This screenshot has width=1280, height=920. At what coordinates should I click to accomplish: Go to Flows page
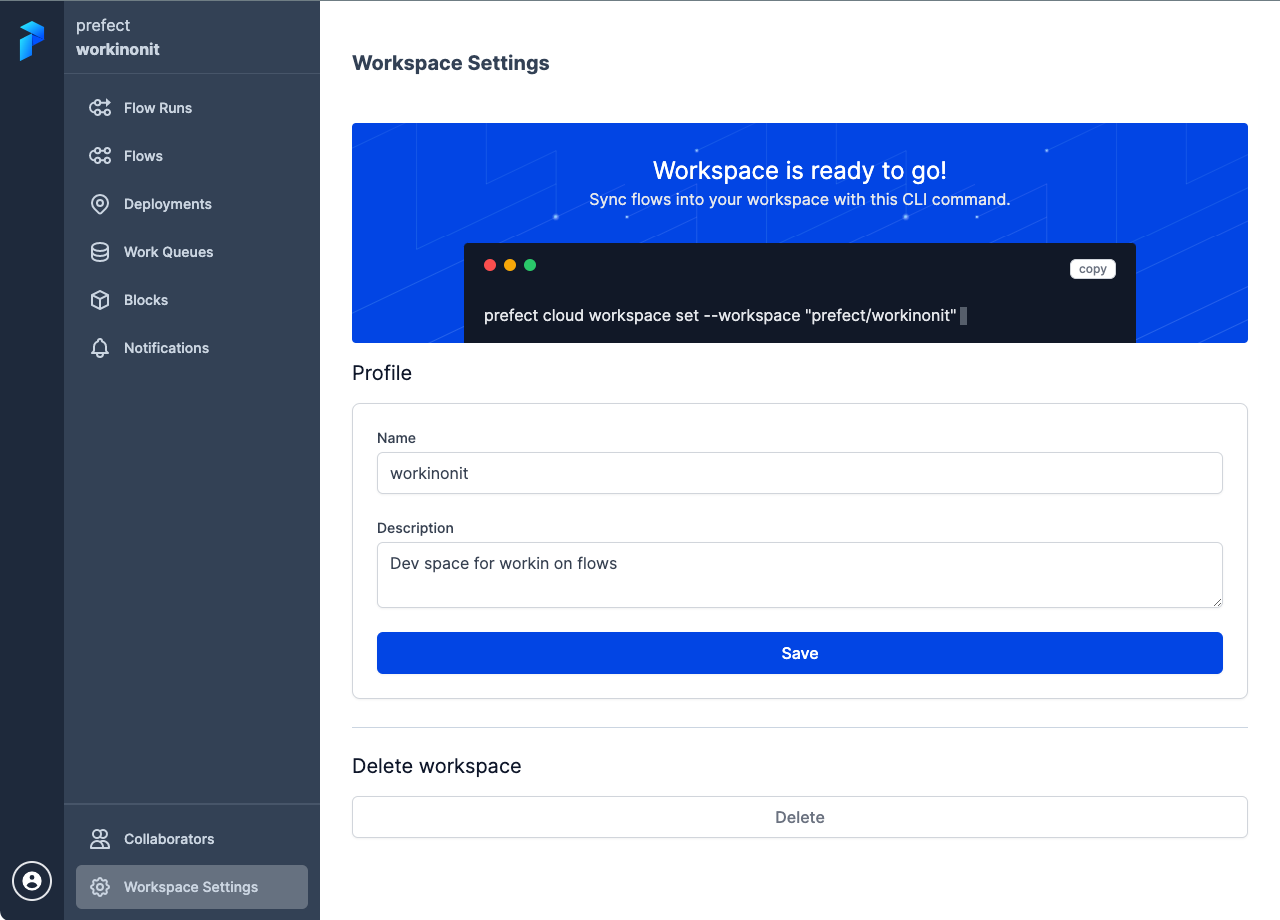pyautogui.click(x=192, y=156)
